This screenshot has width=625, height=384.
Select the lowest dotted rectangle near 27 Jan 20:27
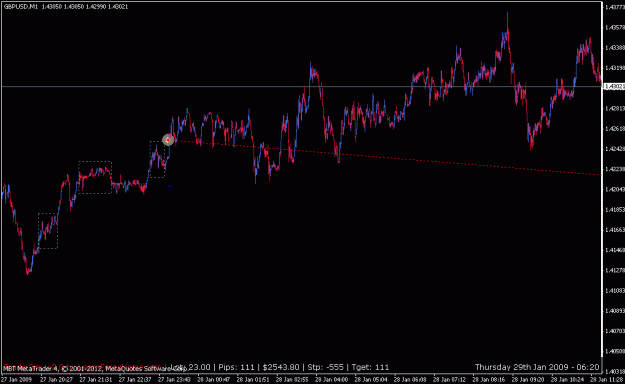[x=48, y=231]
